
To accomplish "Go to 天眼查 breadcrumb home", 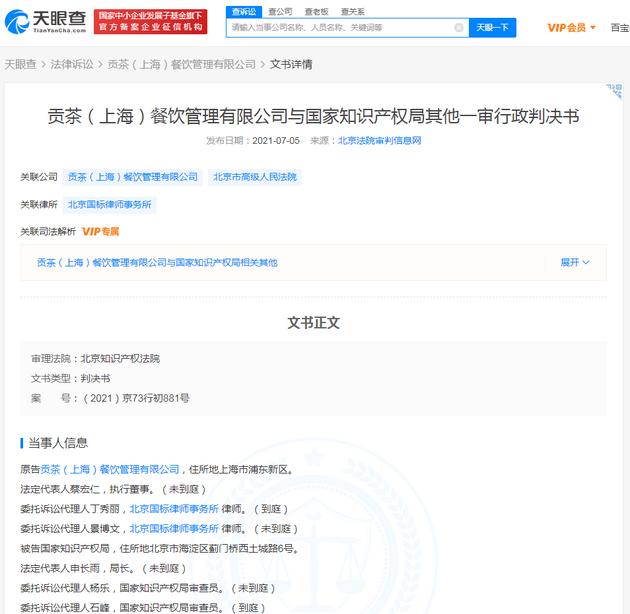I will 20,64.
